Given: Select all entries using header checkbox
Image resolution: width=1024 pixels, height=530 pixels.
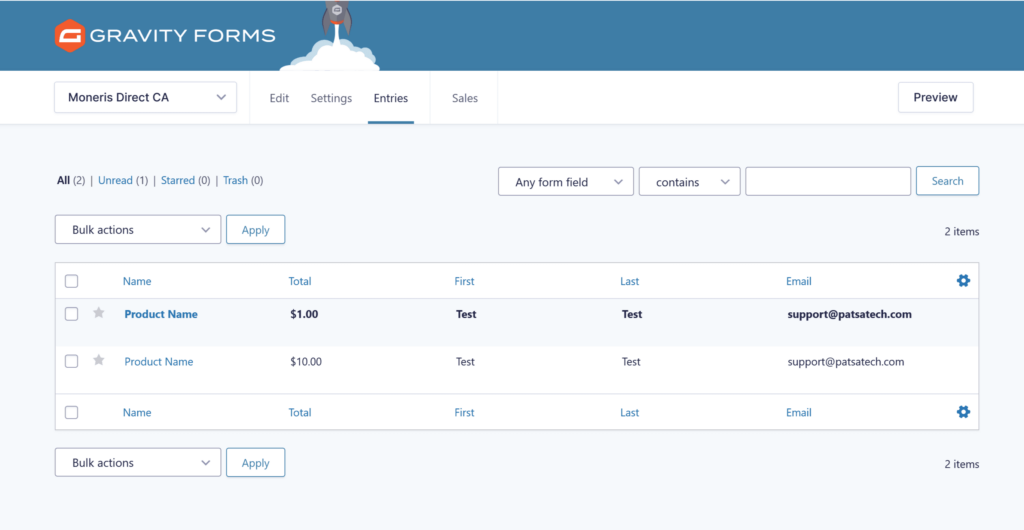Looking at the screenshot, I should pyautogui.click(x=72, y=281).
